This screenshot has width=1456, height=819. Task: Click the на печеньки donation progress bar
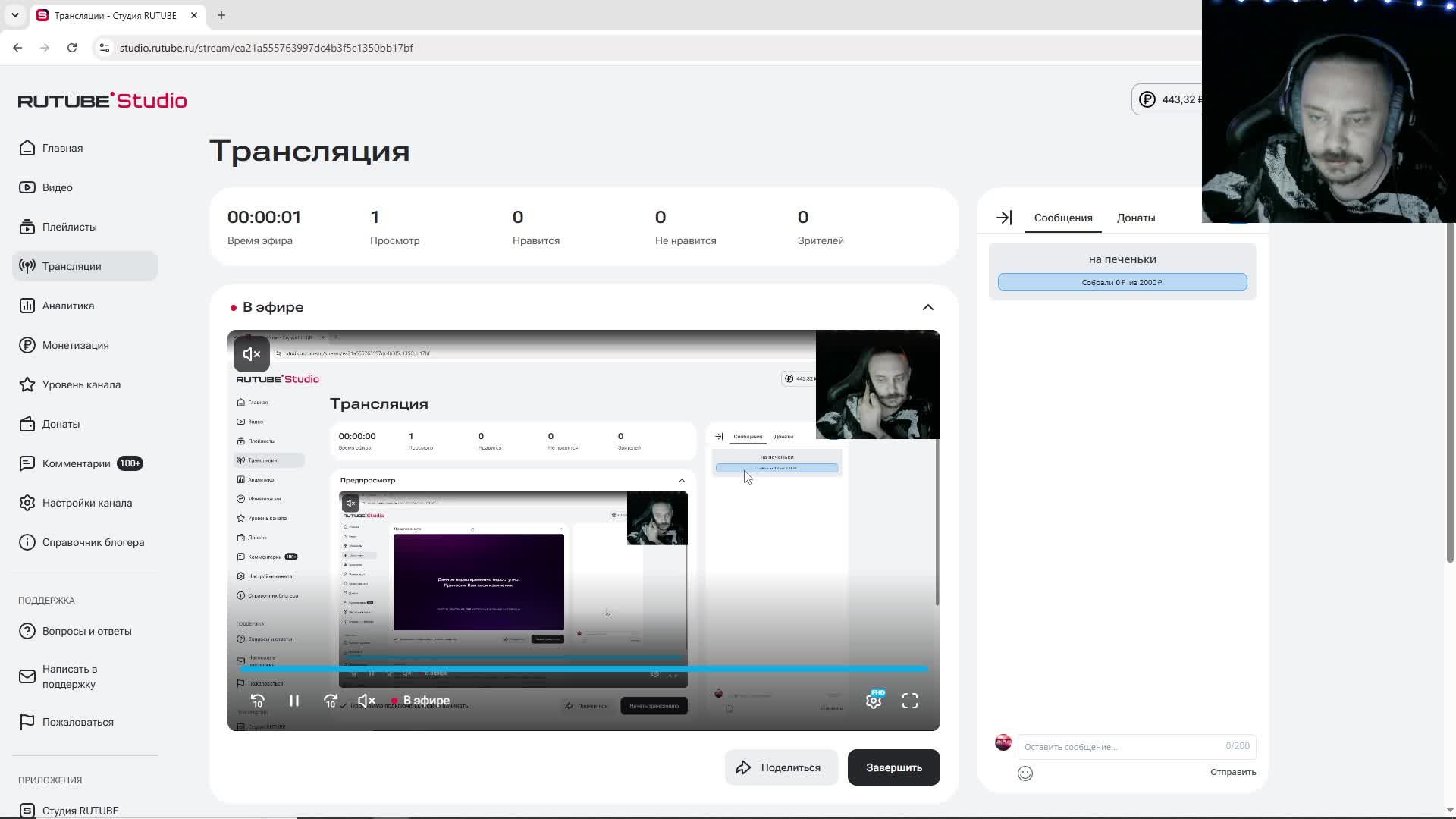1122,282
